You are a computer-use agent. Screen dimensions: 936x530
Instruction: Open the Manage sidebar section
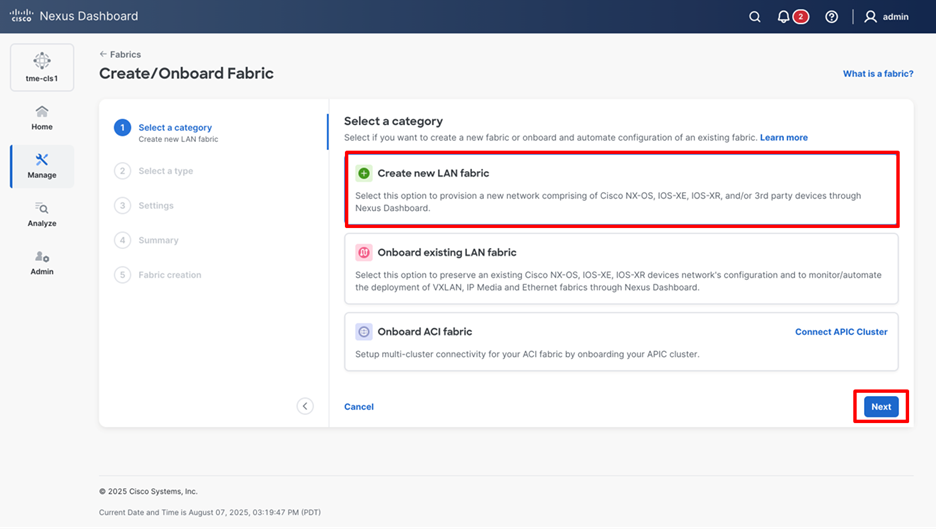[41, 165]
